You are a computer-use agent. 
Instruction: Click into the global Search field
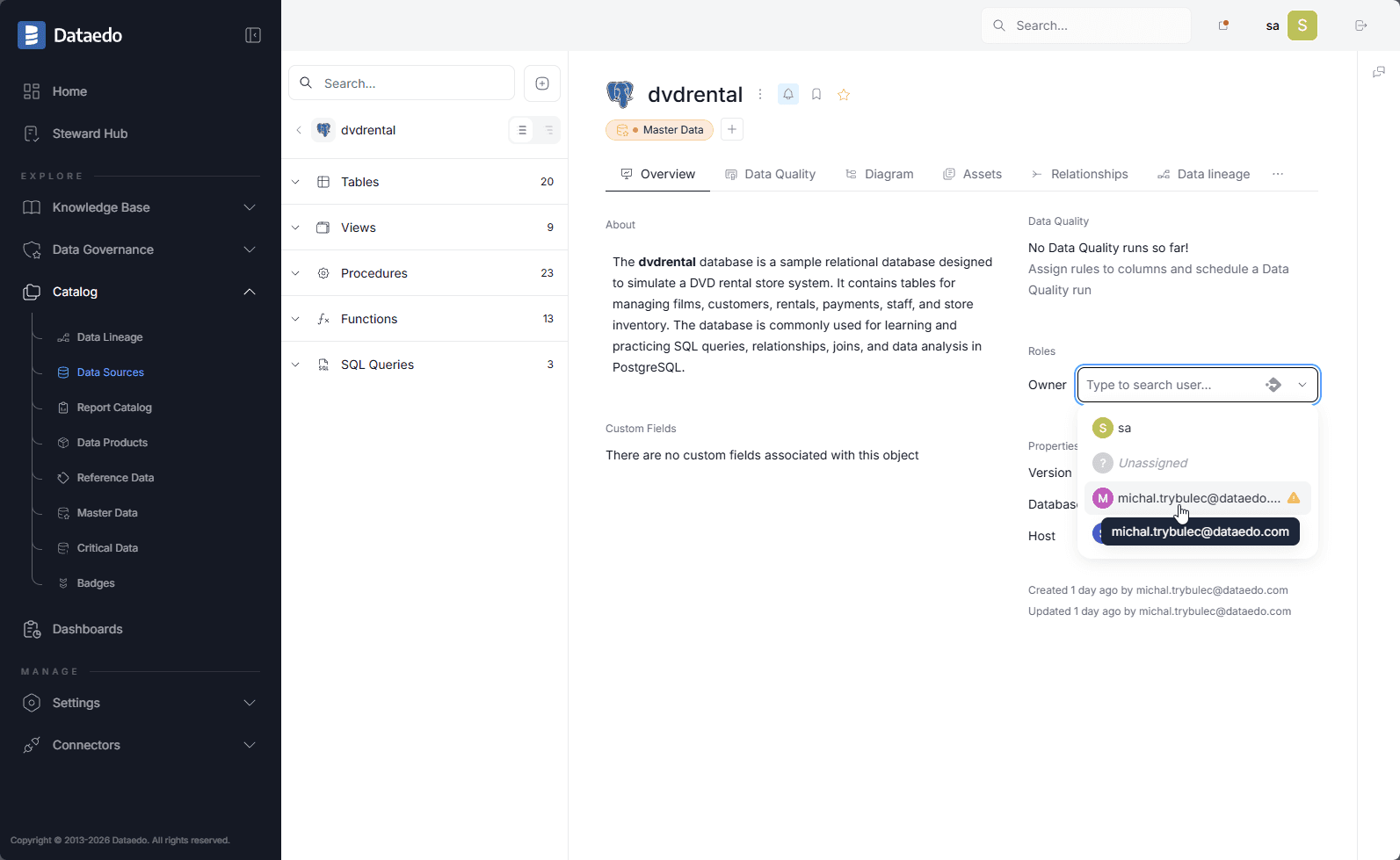pyautogui.click(x=1086, y=25)
